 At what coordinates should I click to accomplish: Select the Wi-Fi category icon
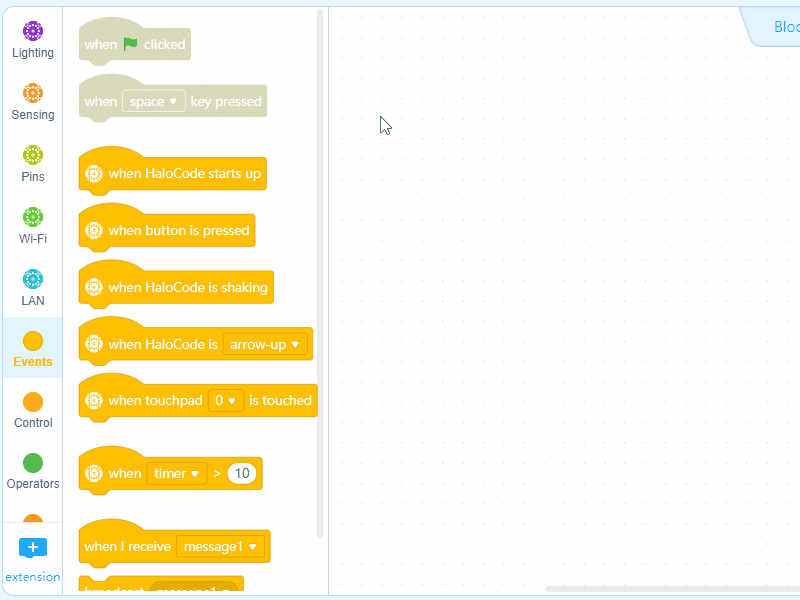[33, 217]
